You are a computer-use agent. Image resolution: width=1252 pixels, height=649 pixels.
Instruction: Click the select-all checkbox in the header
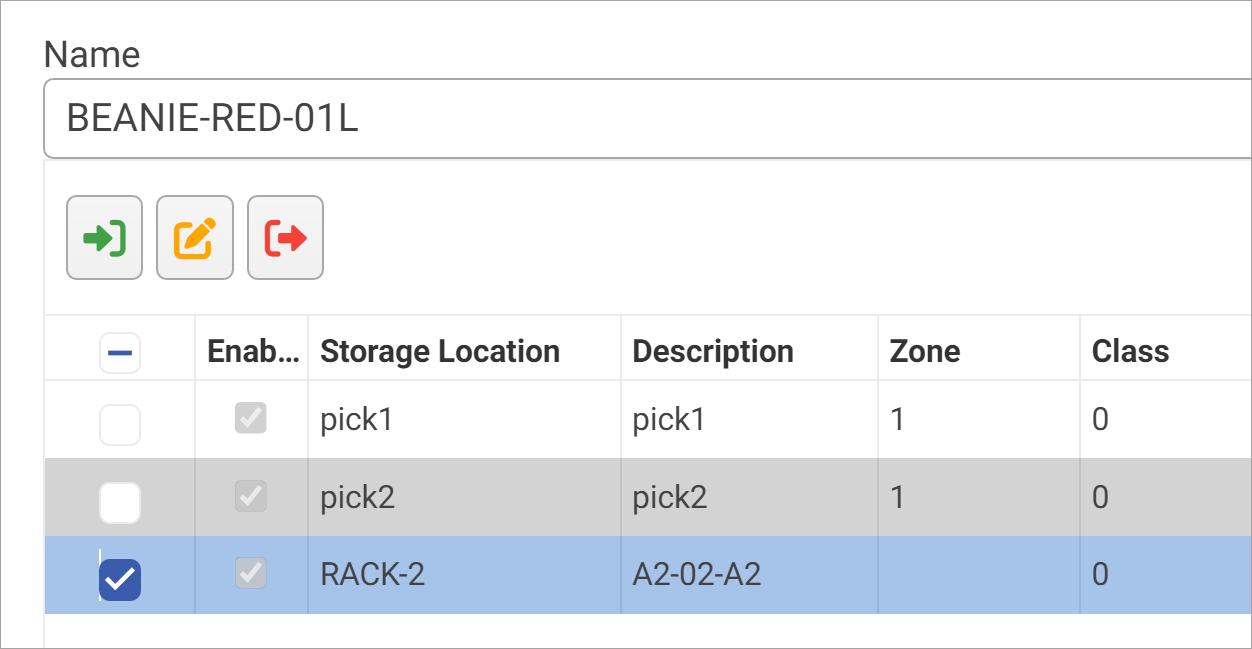(119, 352)
